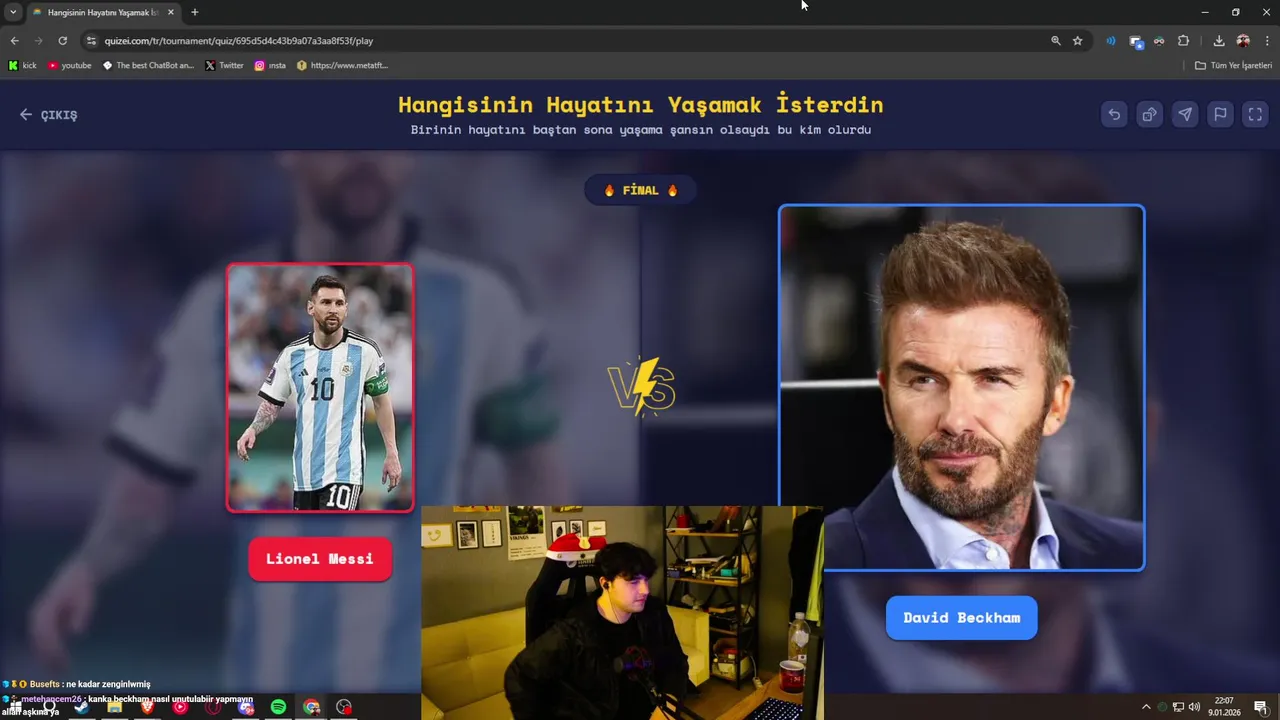Open the notification center icon

[x=1261, y=707]
